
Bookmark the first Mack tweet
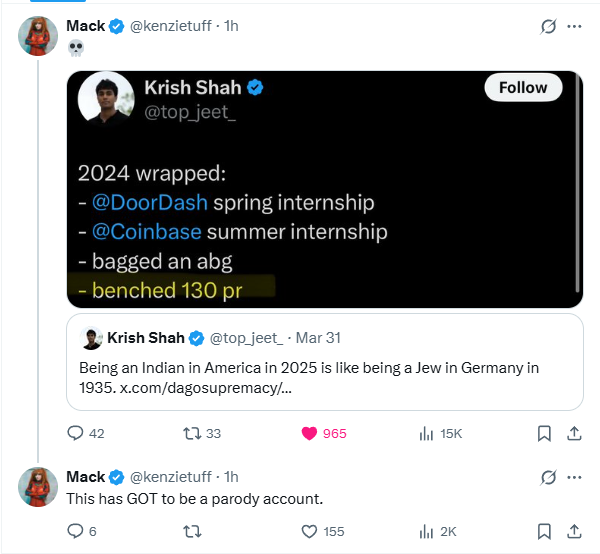pos(544,433)
